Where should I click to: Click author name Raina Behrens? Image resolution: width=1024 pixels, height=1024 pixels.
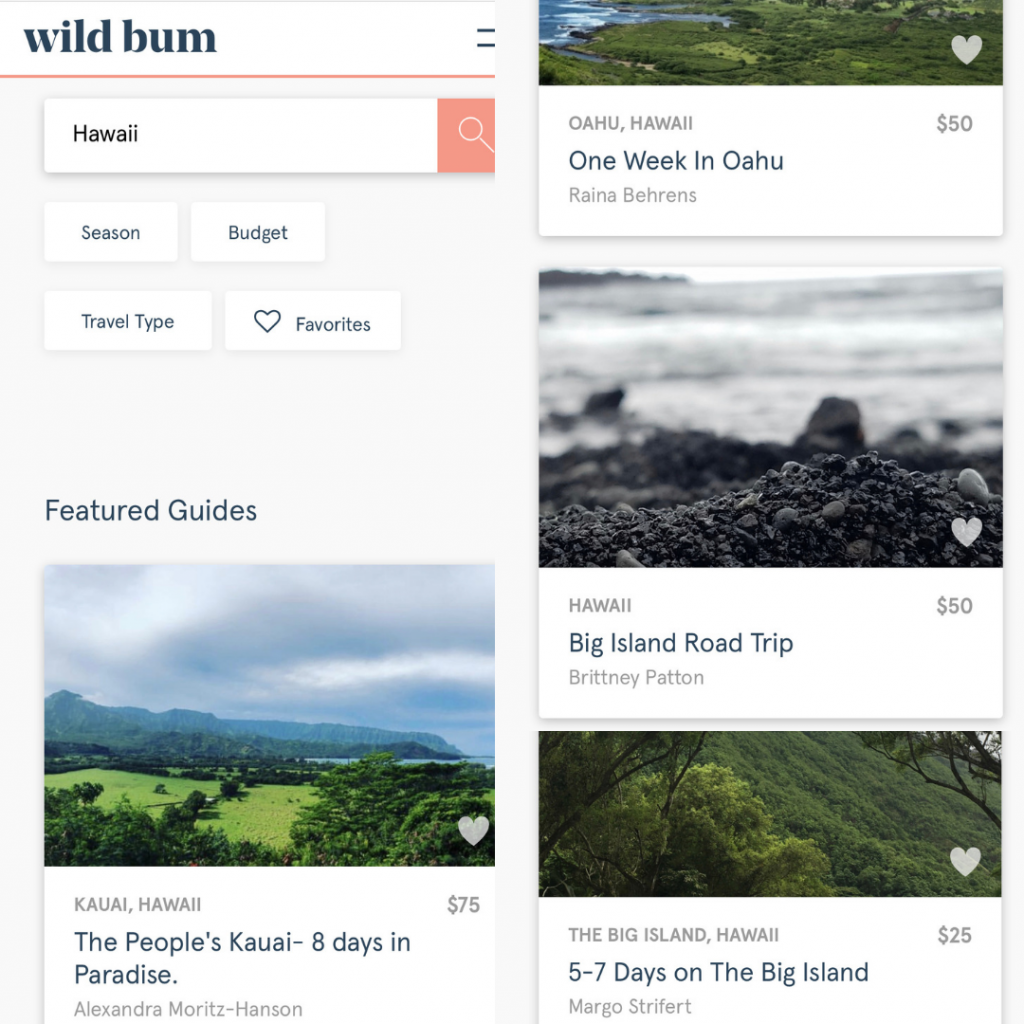pos(632,195)
